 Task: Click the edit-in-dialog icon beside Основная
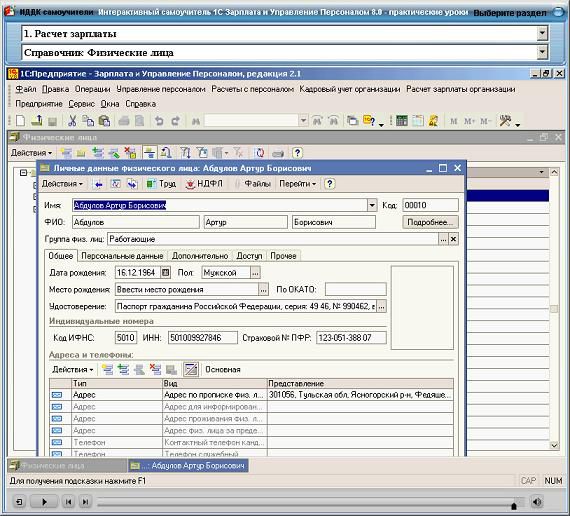click(x=191, y=369)
